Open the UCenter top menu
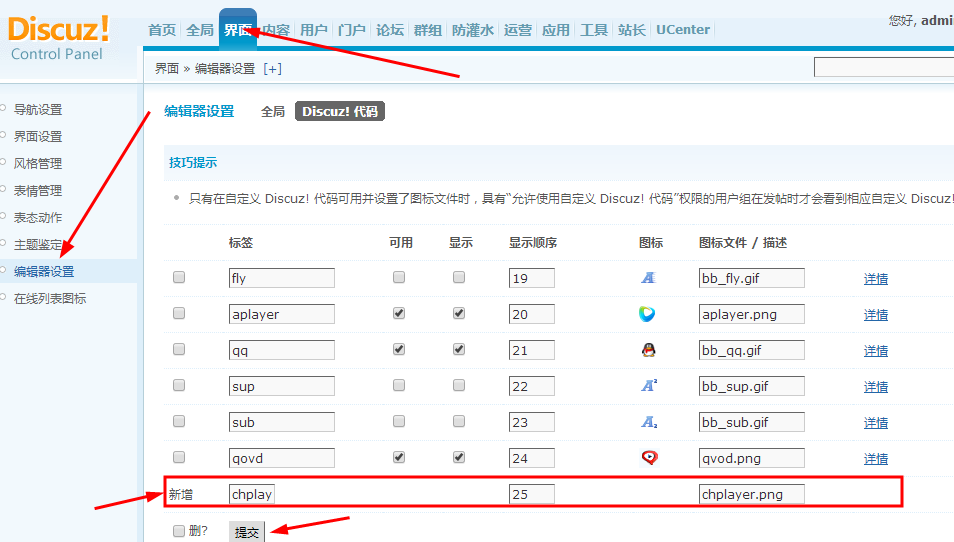Viewport: 954px width, 542px height. tap(683, 30)
